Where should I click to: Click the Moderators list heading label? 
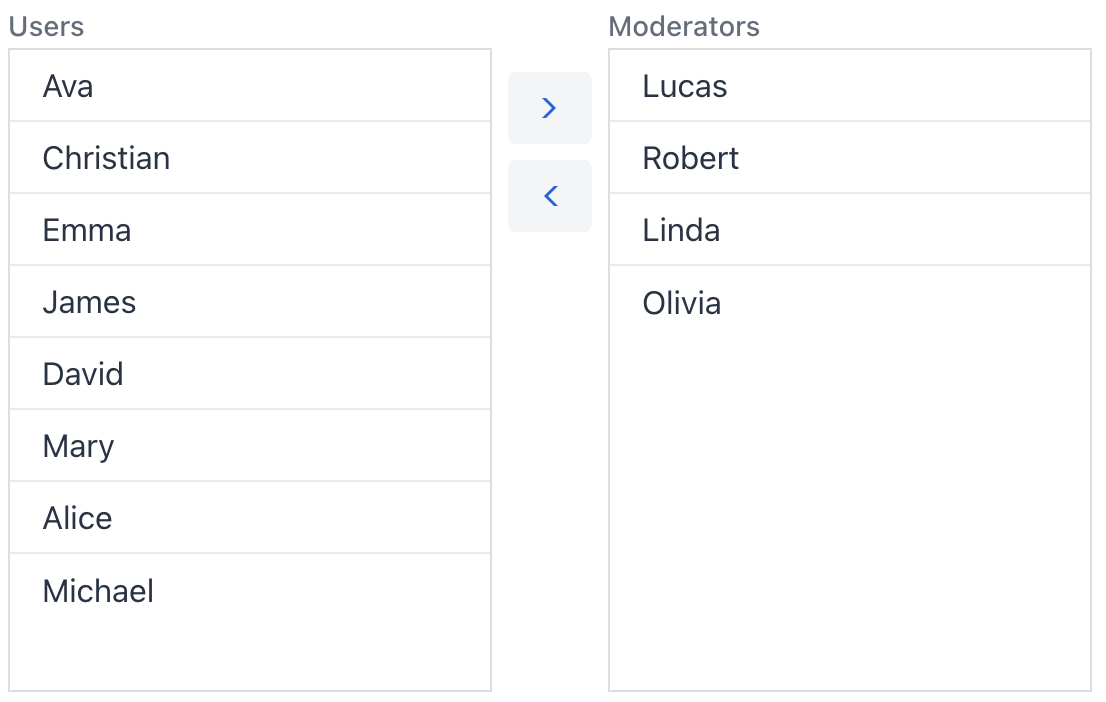(684, 26)
